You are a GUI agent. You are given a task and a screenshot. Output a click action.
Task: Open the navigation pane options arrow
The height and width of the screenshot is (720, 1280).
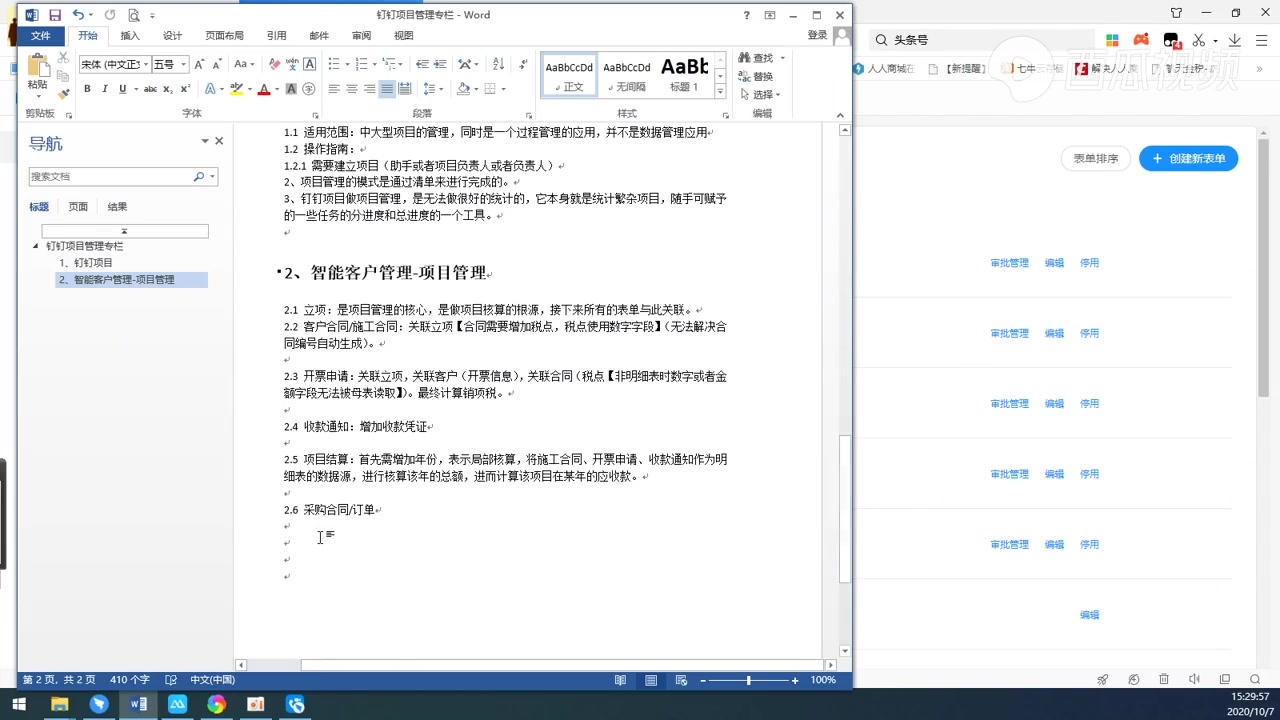tap(205, 141)
